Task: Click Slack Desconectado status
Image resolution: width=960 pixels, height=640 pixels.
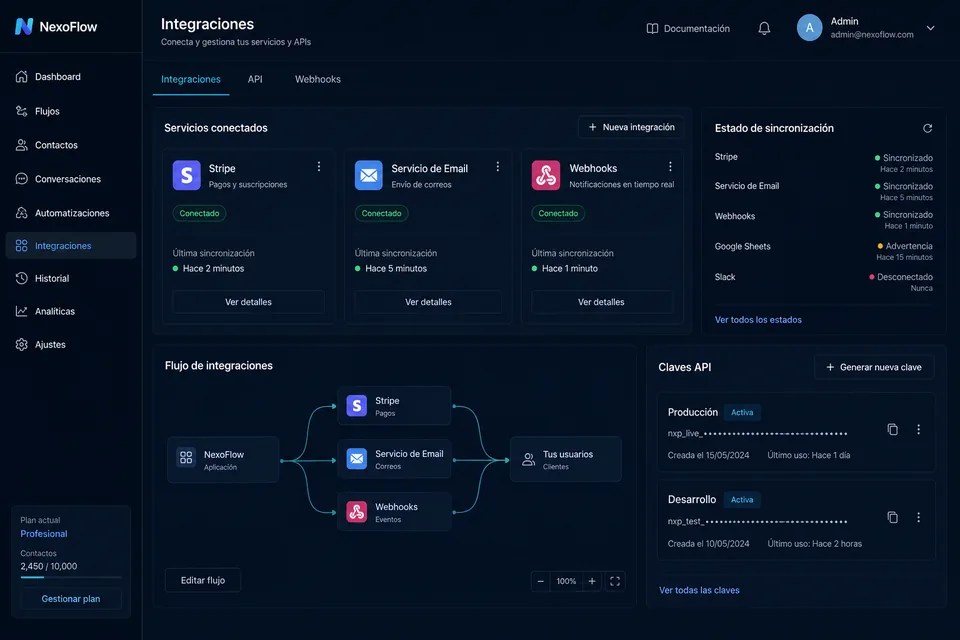Action: pos(901,277)
